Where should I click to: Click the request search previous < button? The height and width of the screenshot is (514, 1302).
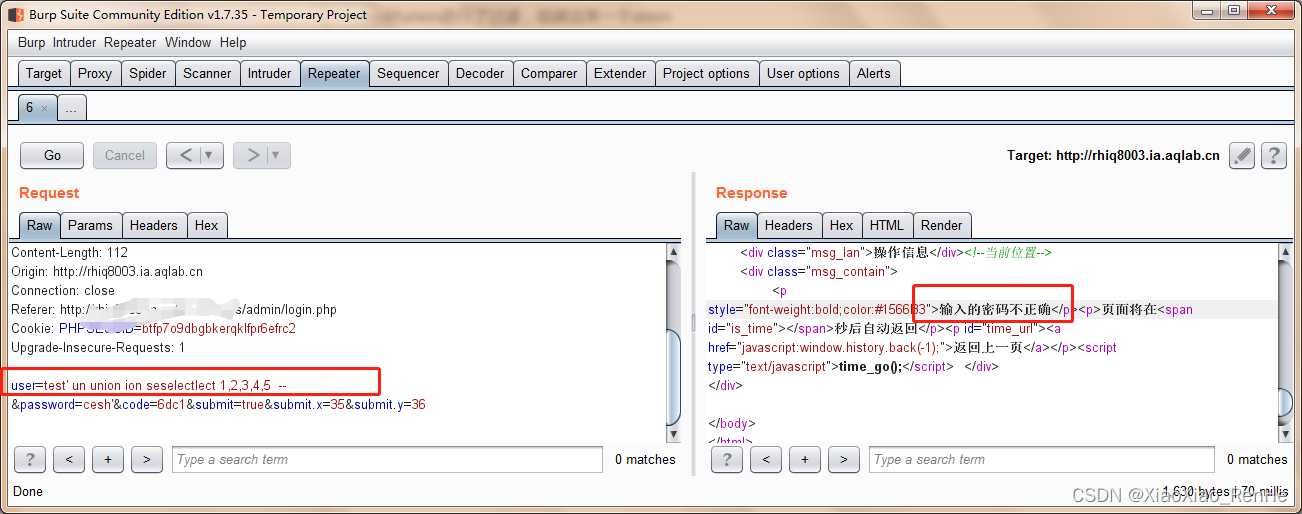point(68,459)
